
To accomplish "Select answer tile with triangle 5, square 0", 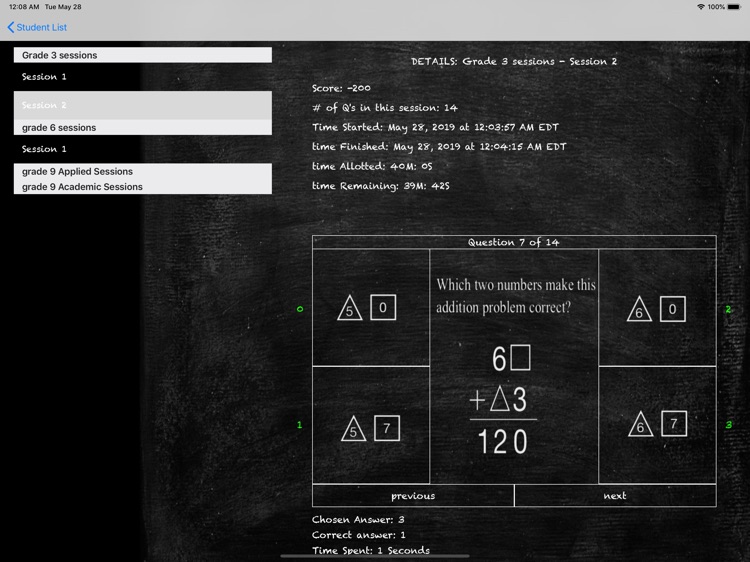I will [x=371, y=308].
